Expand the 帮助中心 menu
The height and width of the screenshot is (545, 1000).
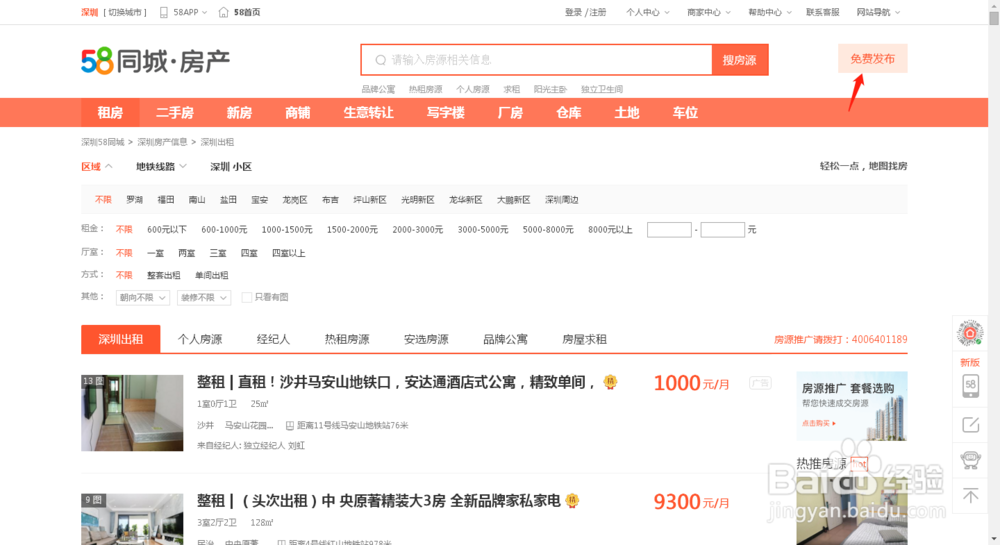coord(769,12)
